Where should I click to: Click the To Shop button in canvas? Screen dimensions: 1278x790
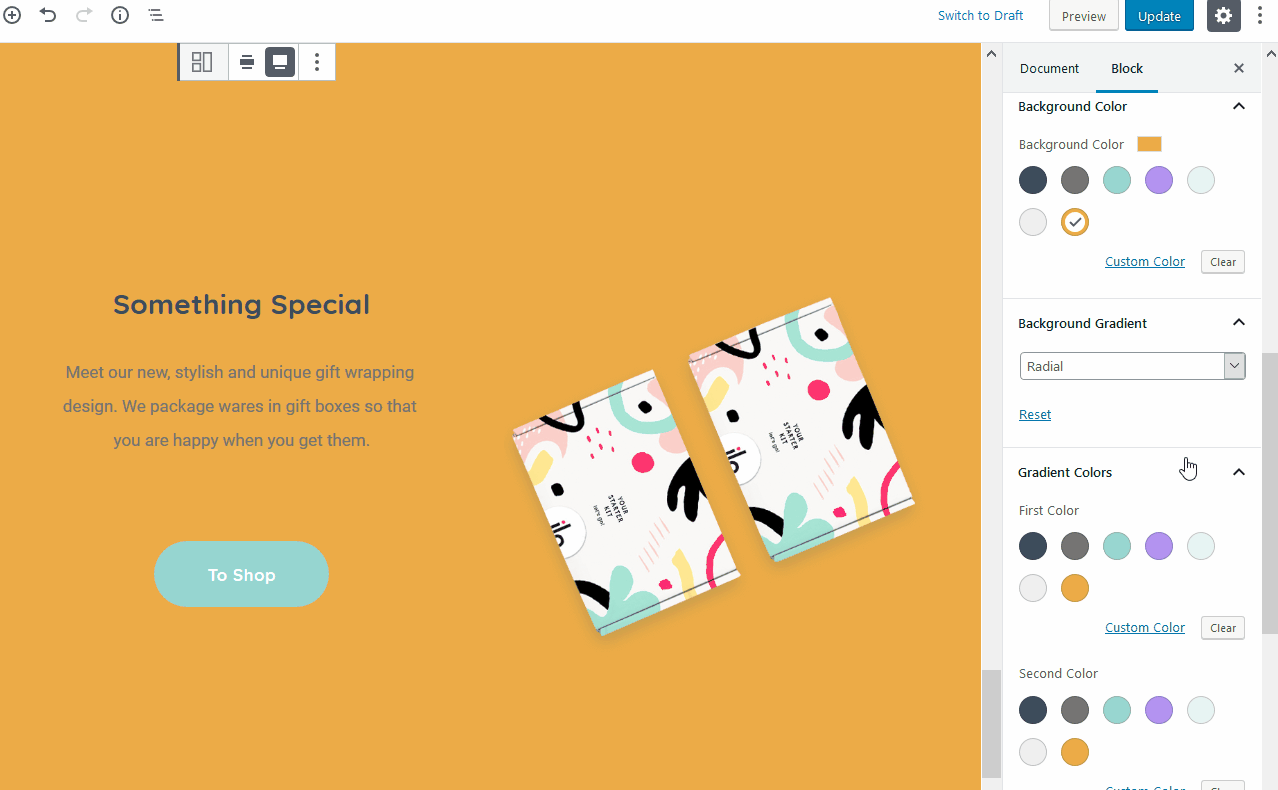pyautogui.click(x=241, y=574)
